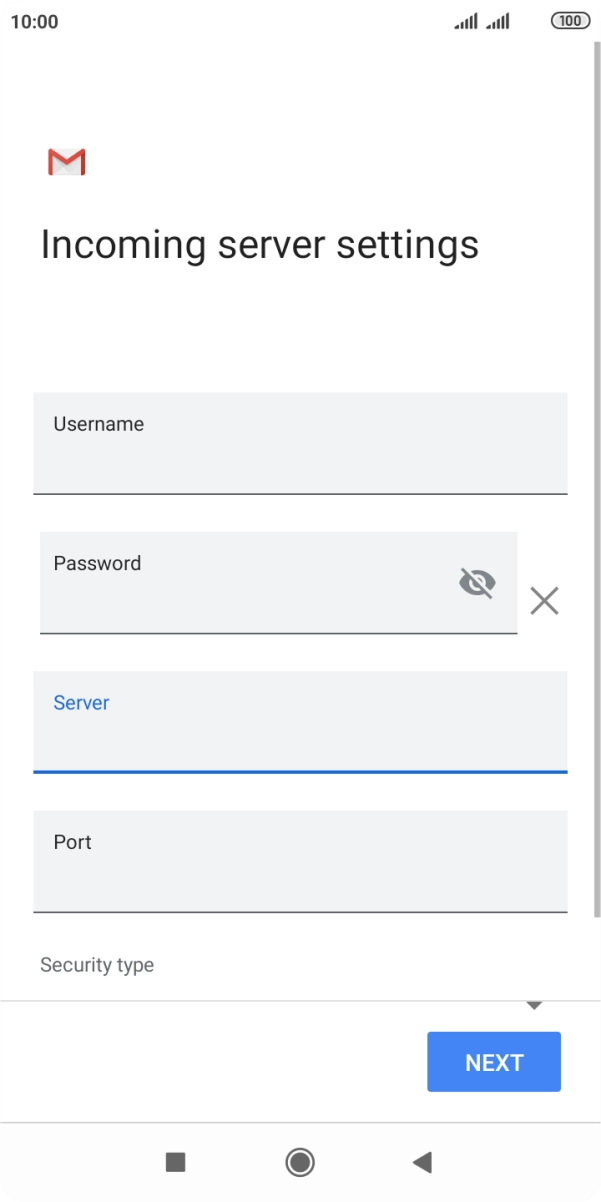601x1202 pixels.
Task: Tap the Recents square navigation icon
Action: pos(175,1162)
